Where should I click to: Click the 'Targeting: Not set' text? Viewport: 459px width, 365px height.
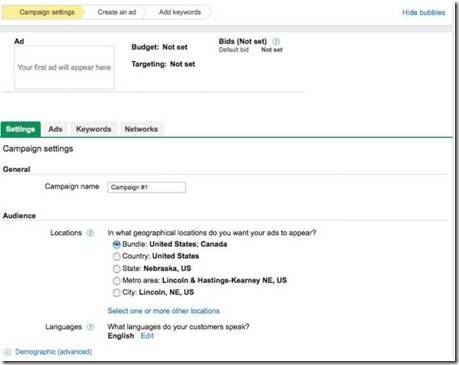pos(163,64)
